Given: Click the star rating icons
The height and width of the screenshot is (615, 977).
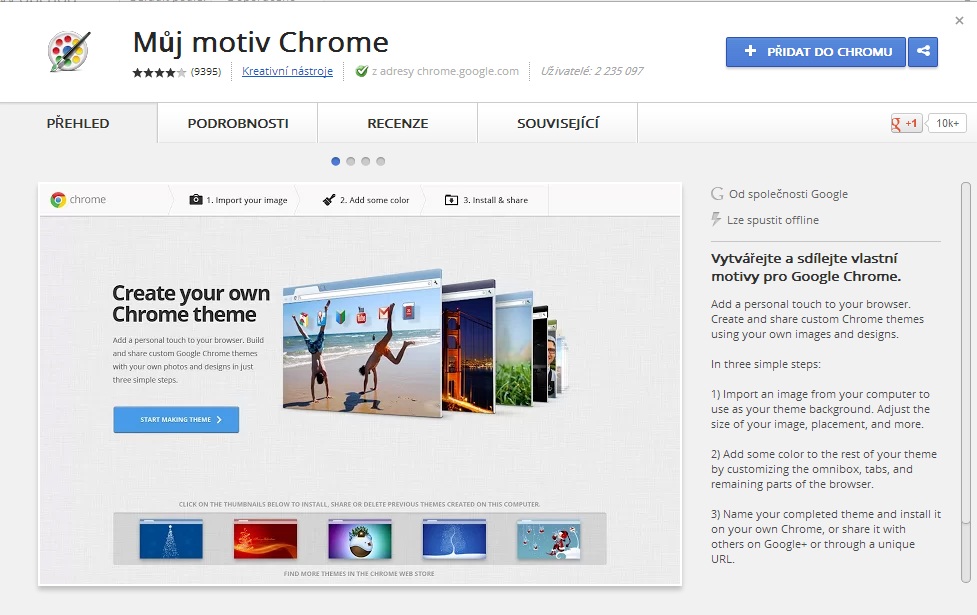Looking at the screenshot, I should click(x=159, y=72).
